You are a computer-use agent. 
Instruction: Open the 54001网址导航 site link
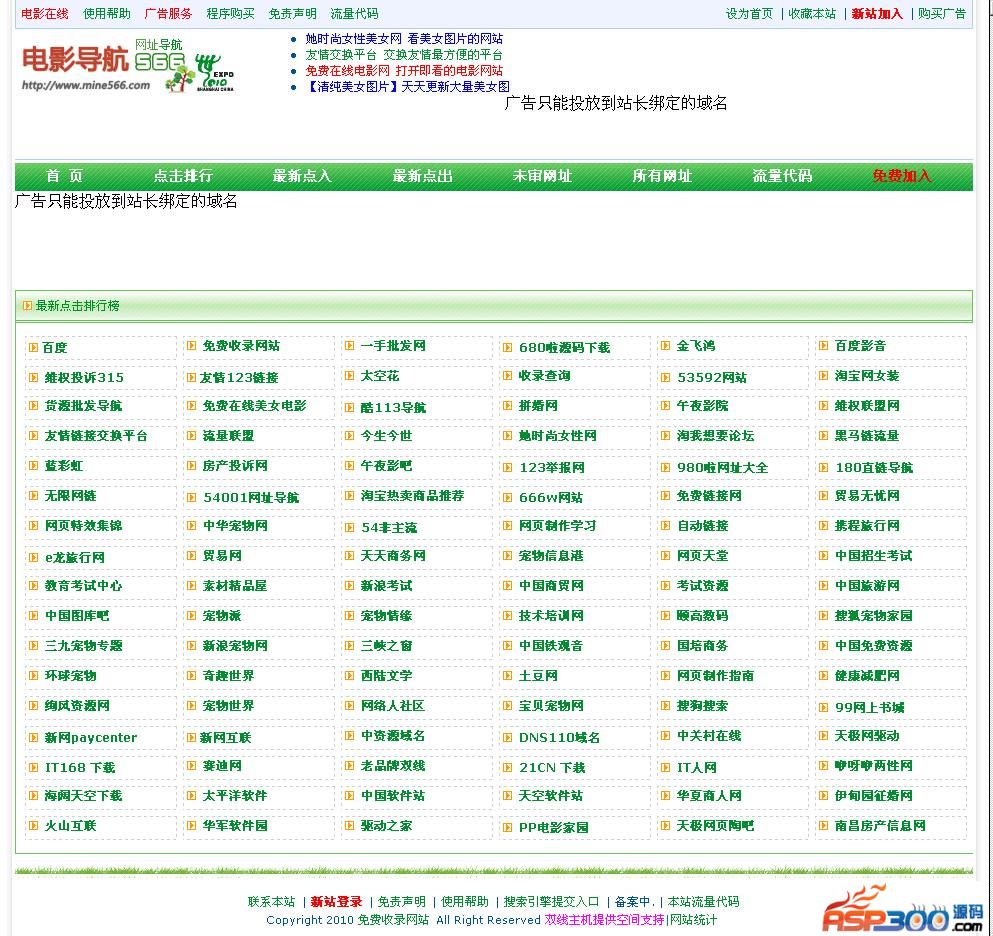(x=251, y=497)
